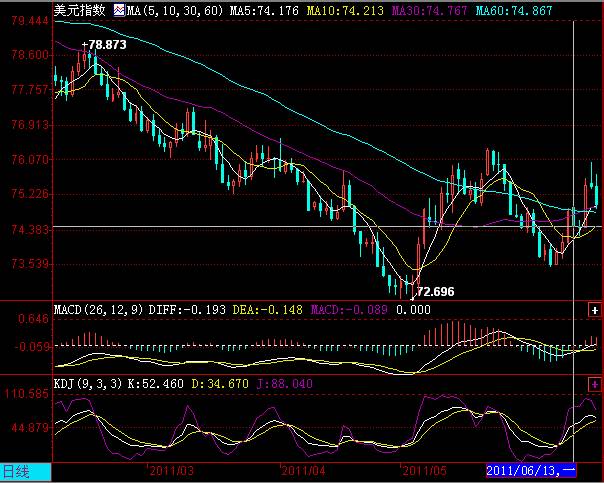
Task: Click the 78.600 price axis label
Action: 30,55
